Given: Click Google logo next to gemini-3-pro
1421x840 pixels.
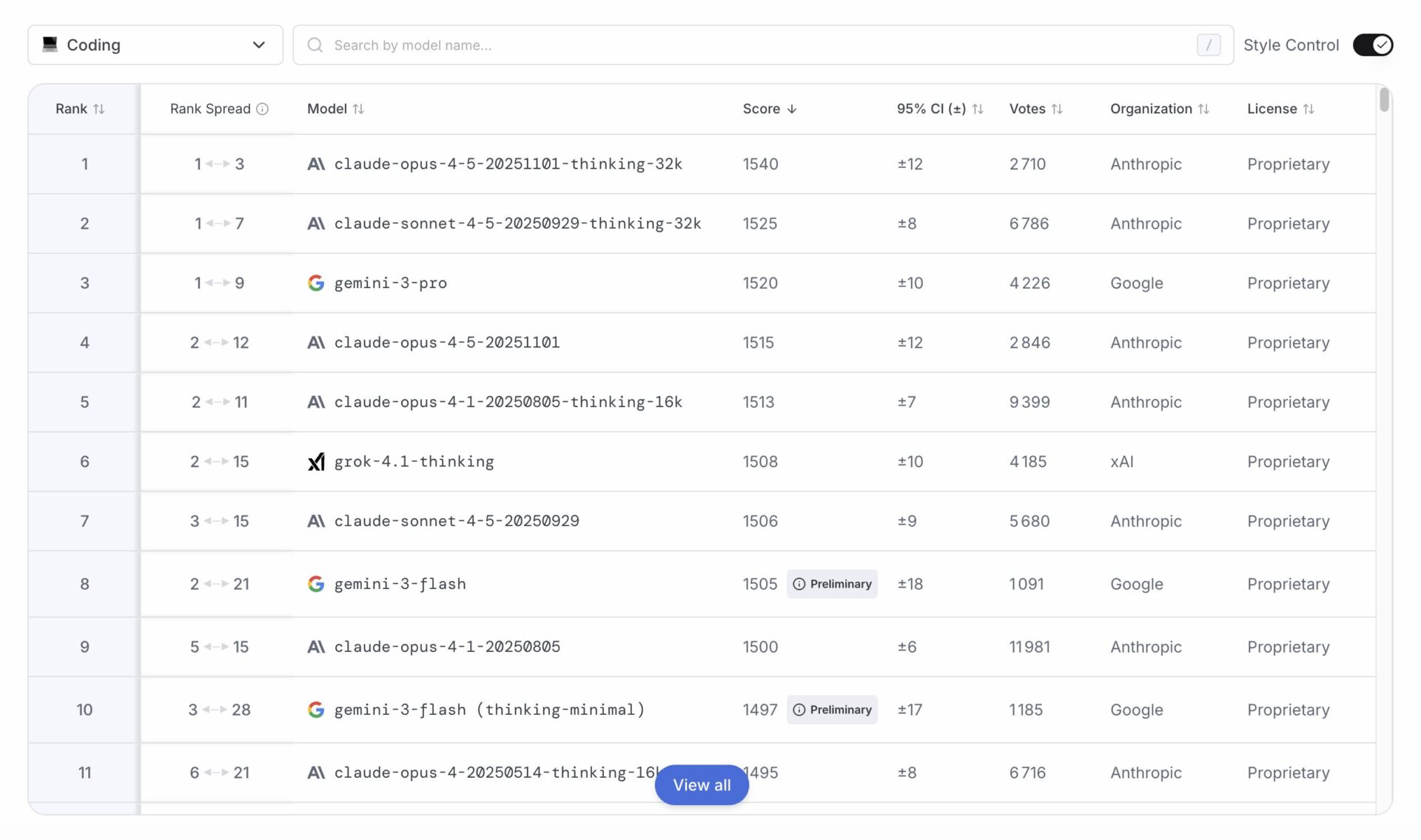Looking at the screenshot, I should 316,283.
